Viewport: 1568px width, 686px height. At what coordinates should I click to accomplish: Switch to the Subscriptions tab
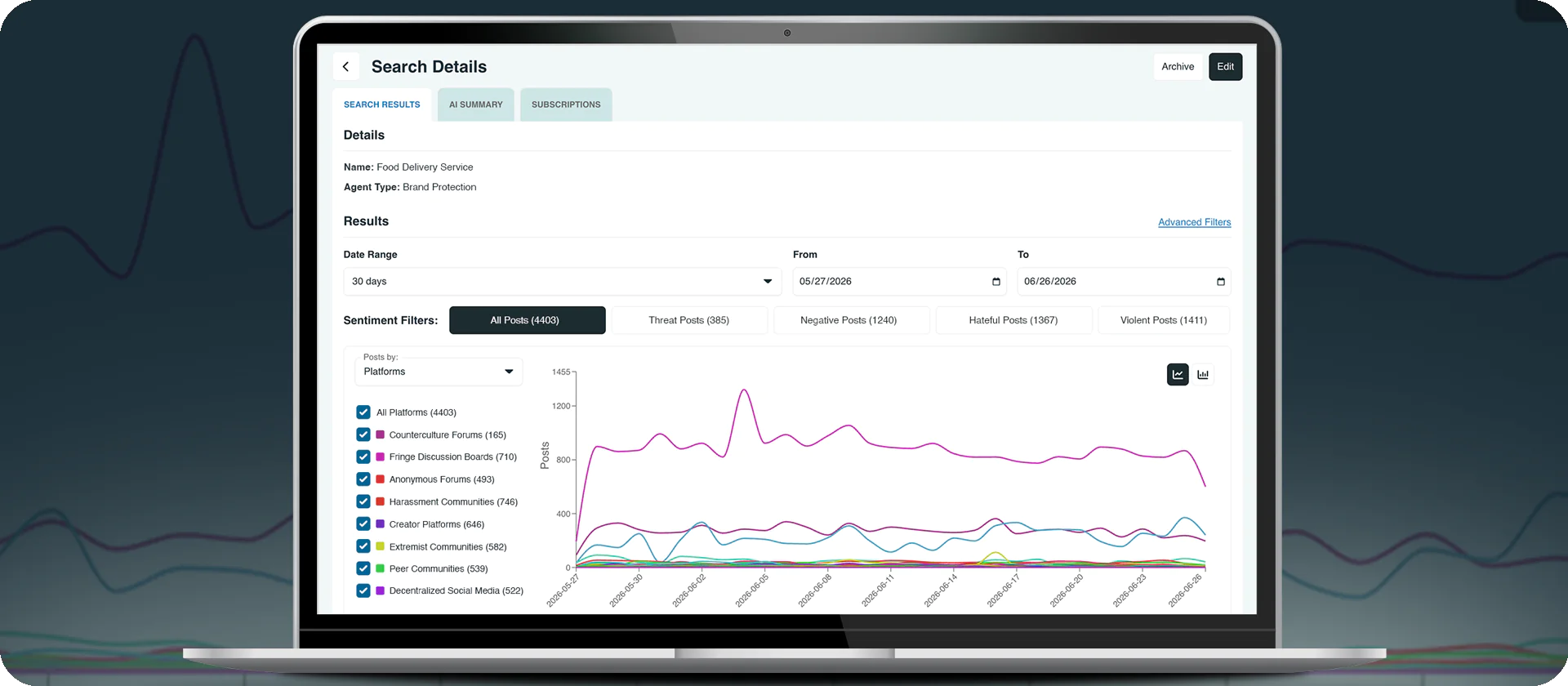pos(566,105)
